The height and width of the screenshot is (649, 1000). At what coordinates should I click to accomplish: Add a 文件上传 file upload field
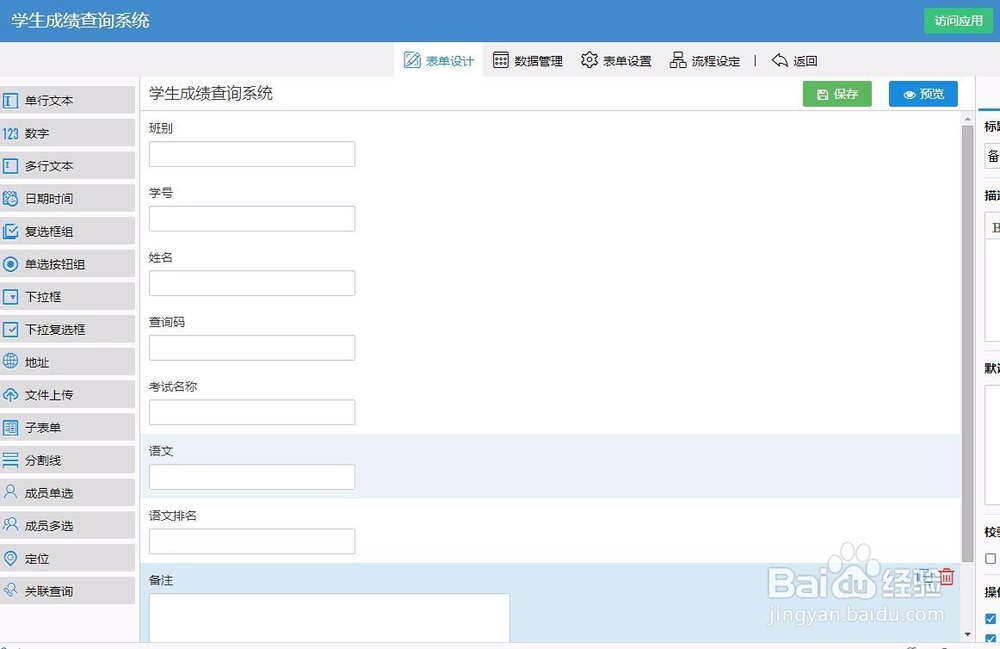(x=67, y=395)
